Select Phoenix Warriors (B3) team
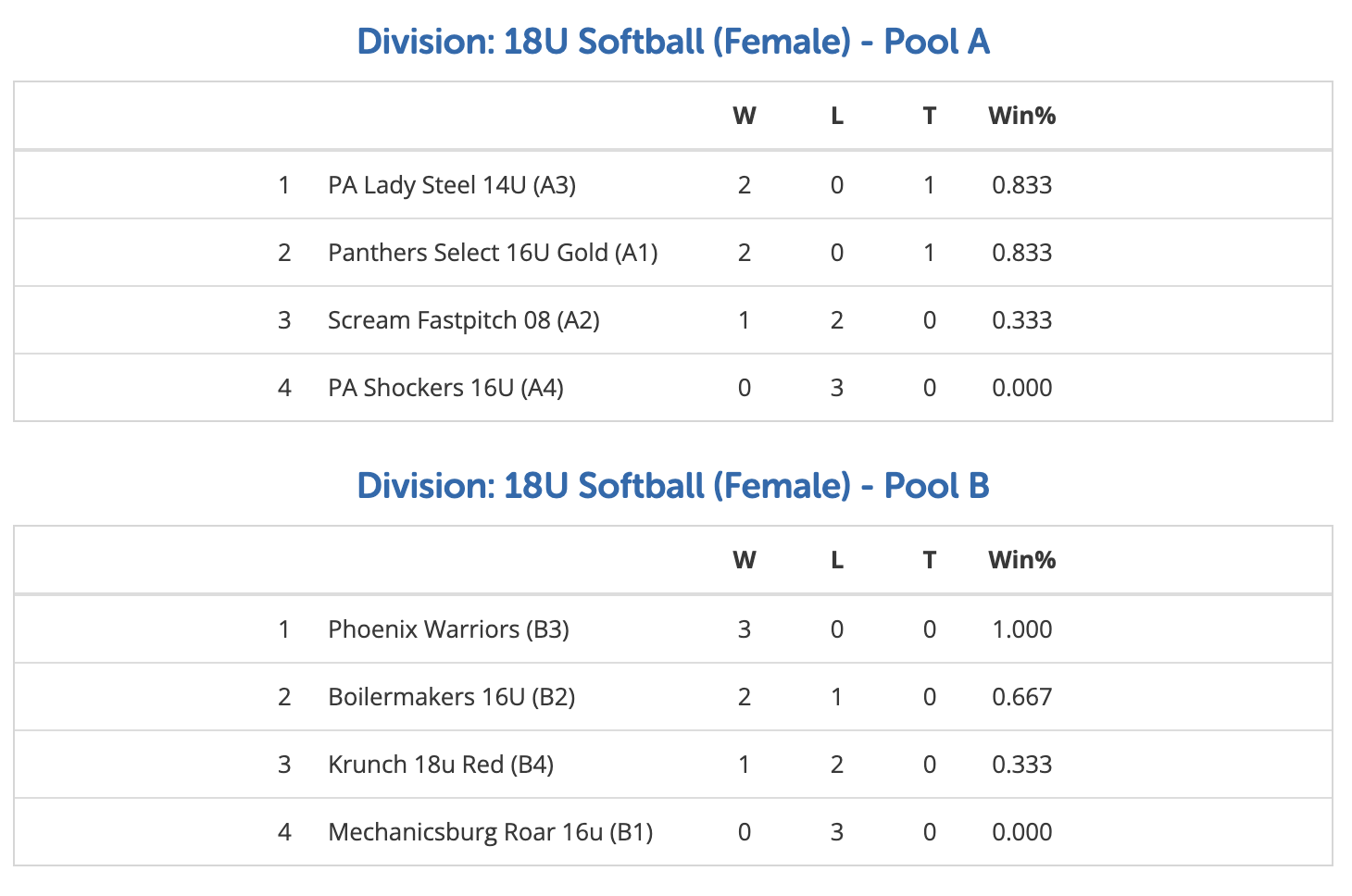Screen dimensions: 1352x896 pyautogui.click(x=448, y=629)
